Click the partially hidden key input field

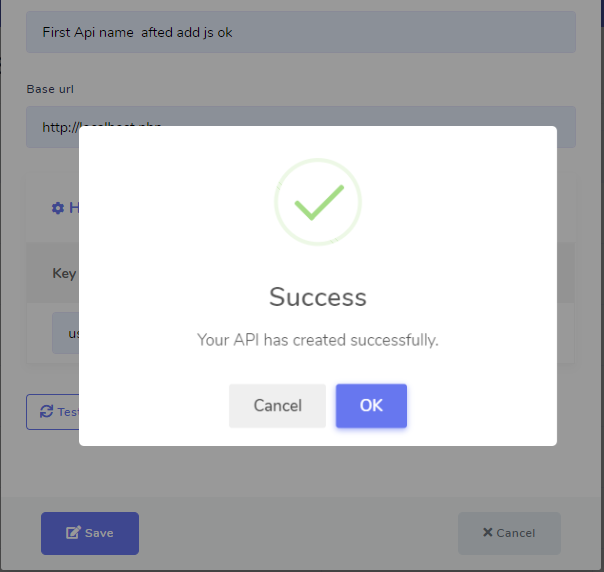coord(66,333)
